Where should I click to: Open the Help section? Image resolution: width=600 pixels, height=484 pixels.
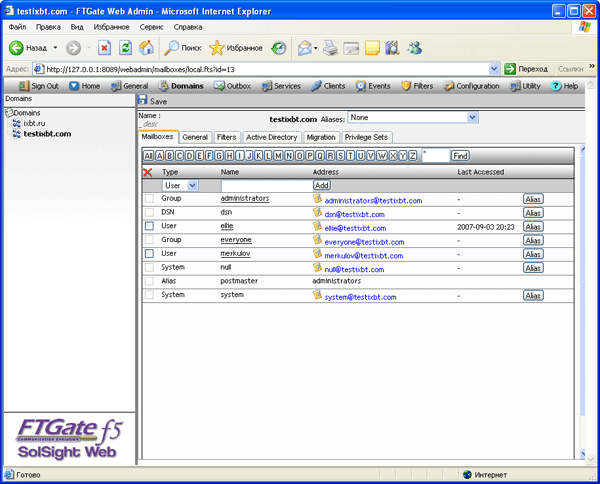[564, 86]
